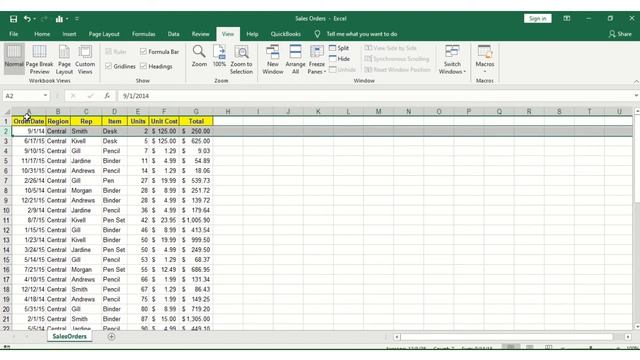Click the chart icon in the quick access toolbar
The image size is (640, 360).
pyautogui.click(x=59, y=19)
